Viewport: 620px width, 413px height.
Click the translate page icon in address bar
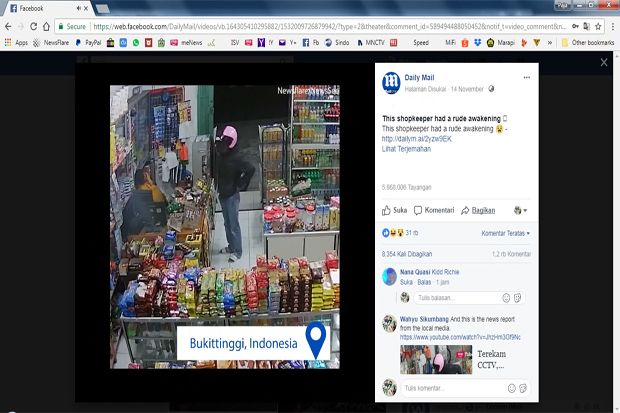tap(587, 27)
